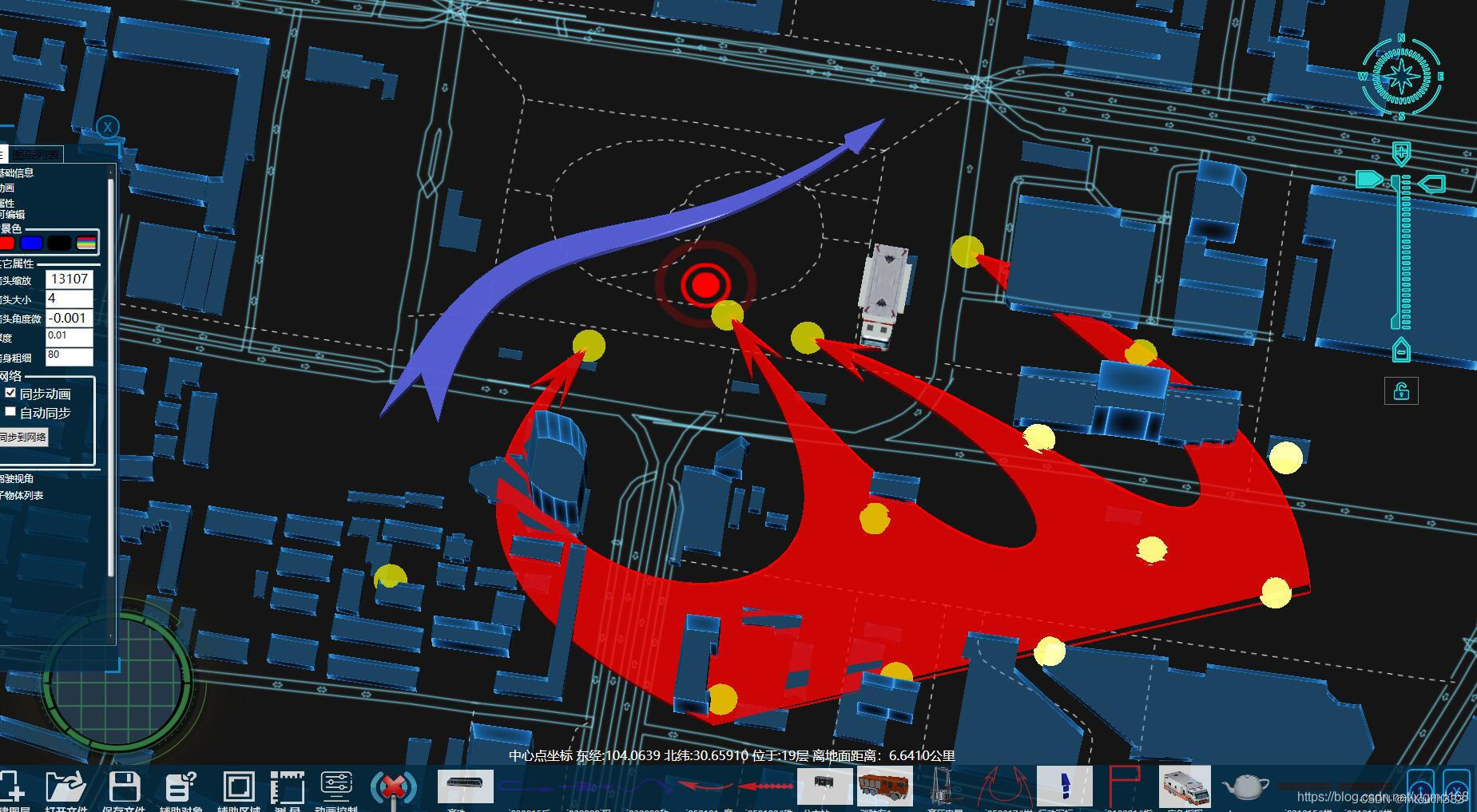This screenshot has width=1477, height=812.
Task: Click the up-arrow button in bottom right
Action: [x=1419, y=789]
